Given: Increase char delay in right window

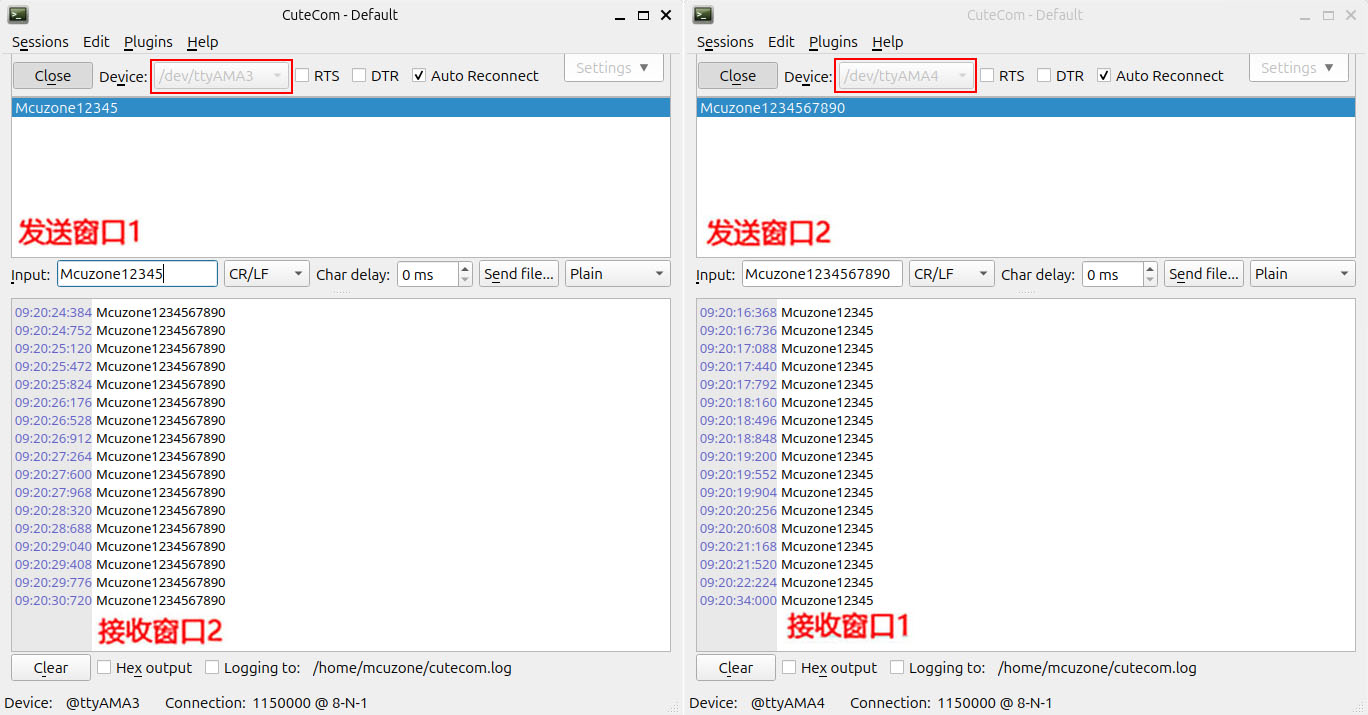Looking at the screenshot, I should click(1150, 268).
